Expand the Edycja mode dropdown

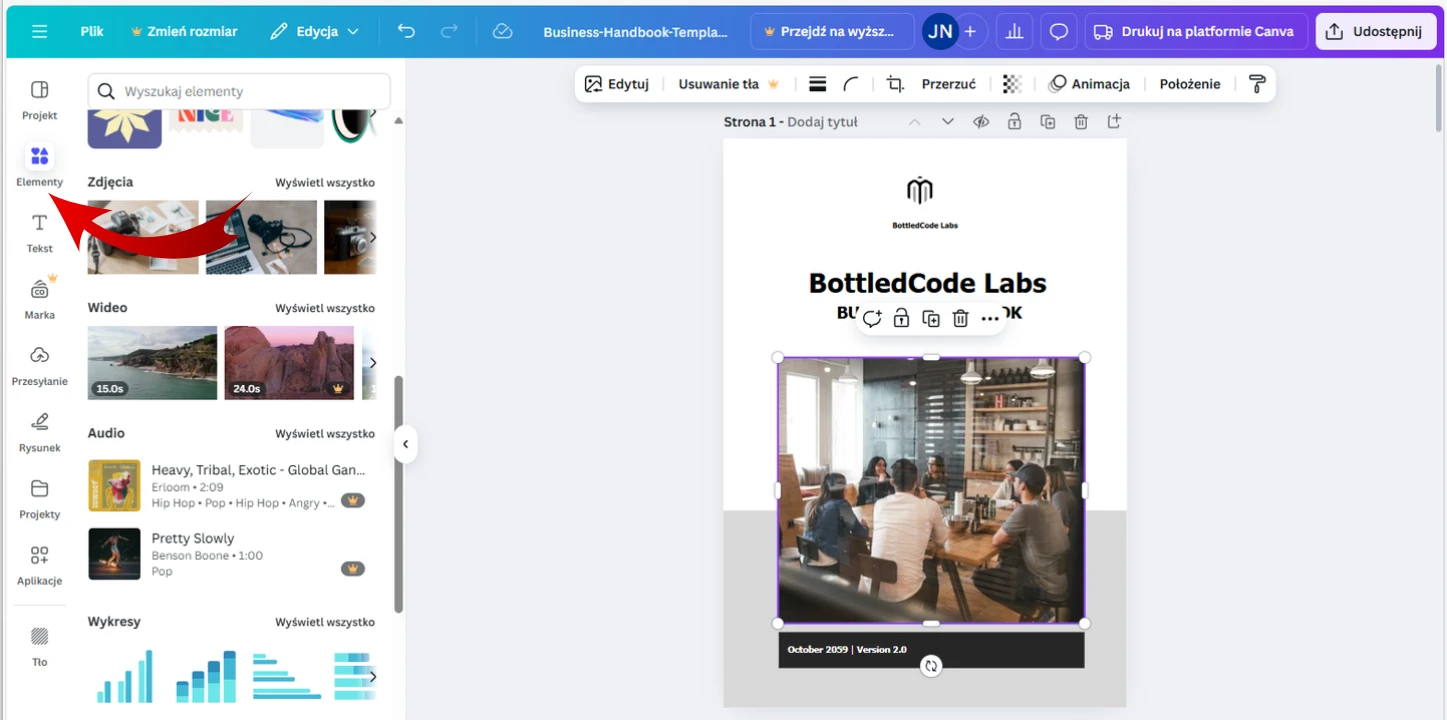point(314,31)
